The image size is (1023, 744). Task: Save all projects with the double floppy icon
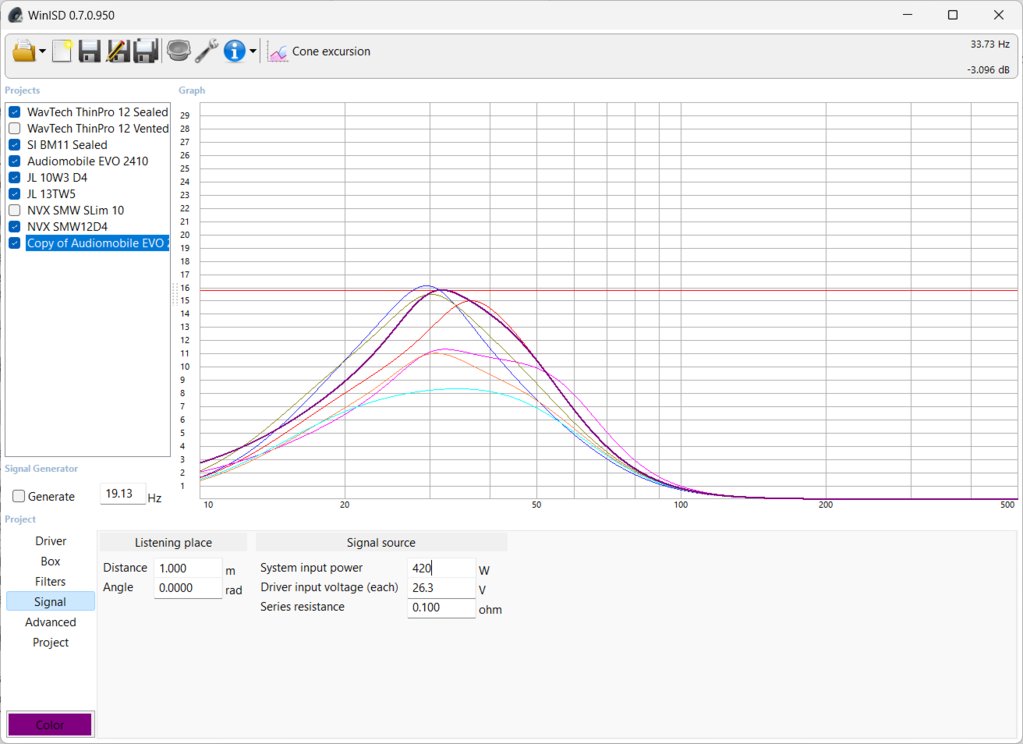coord(145,51)
